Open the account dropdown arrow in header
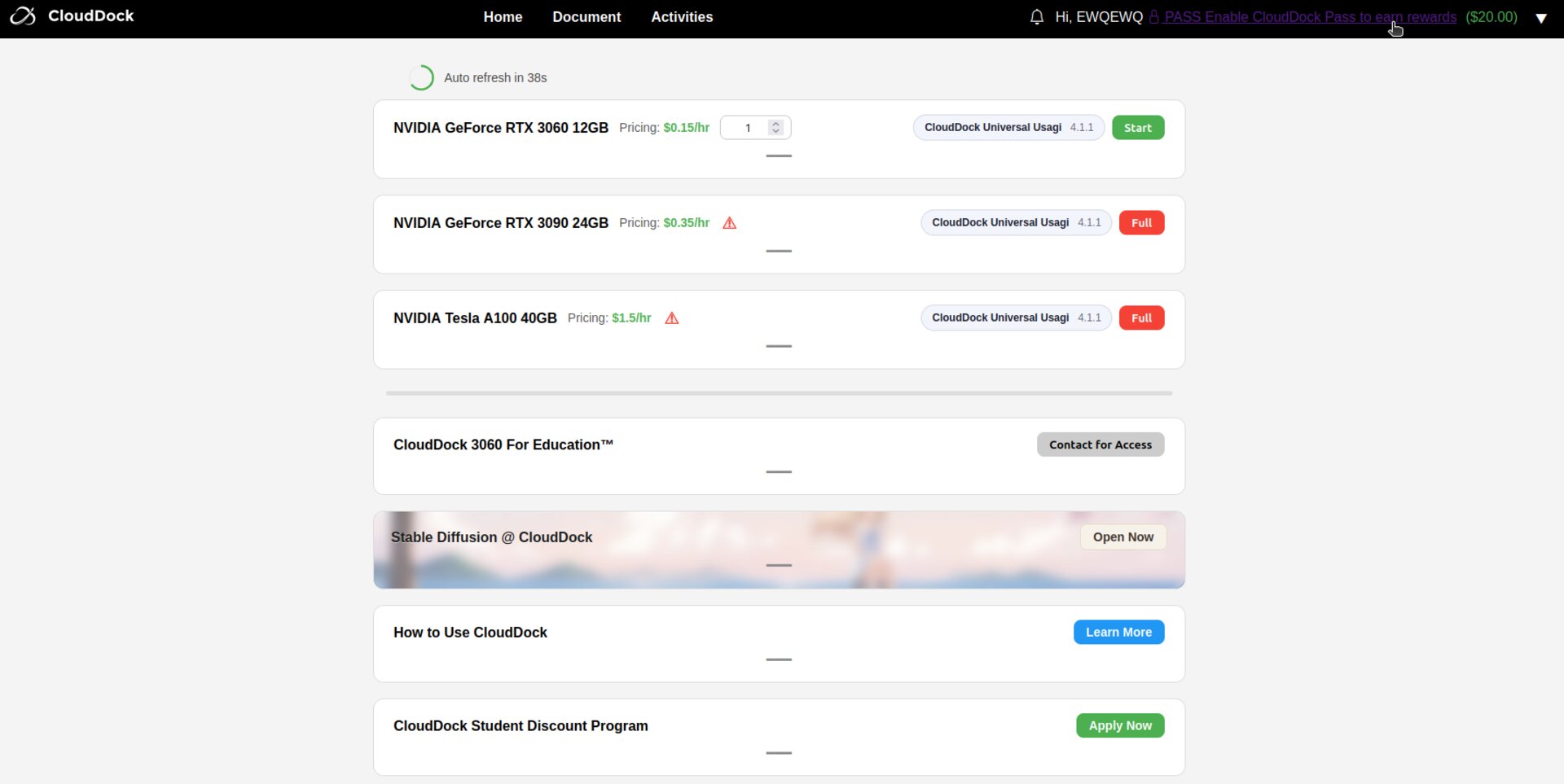1564x784 pixels. tap(1540, 18)
